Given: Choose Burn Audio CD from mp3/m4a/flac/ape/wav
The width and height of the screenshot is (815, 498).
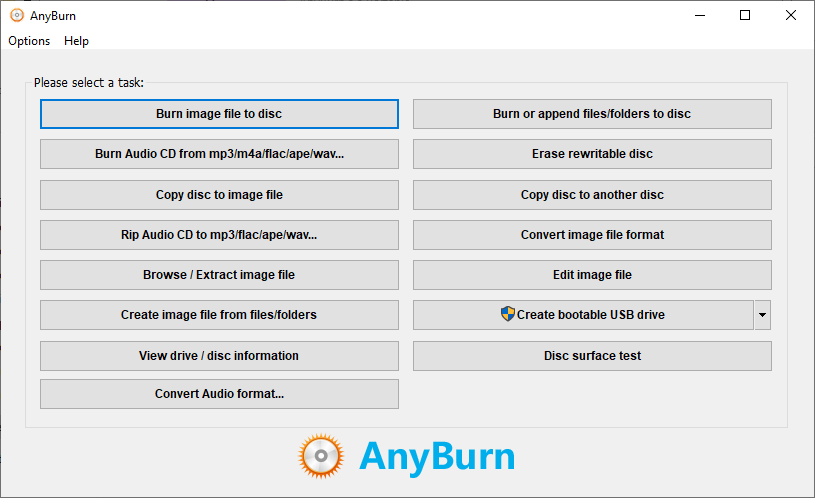Looking at the screenshot, I should pos(219,154).
